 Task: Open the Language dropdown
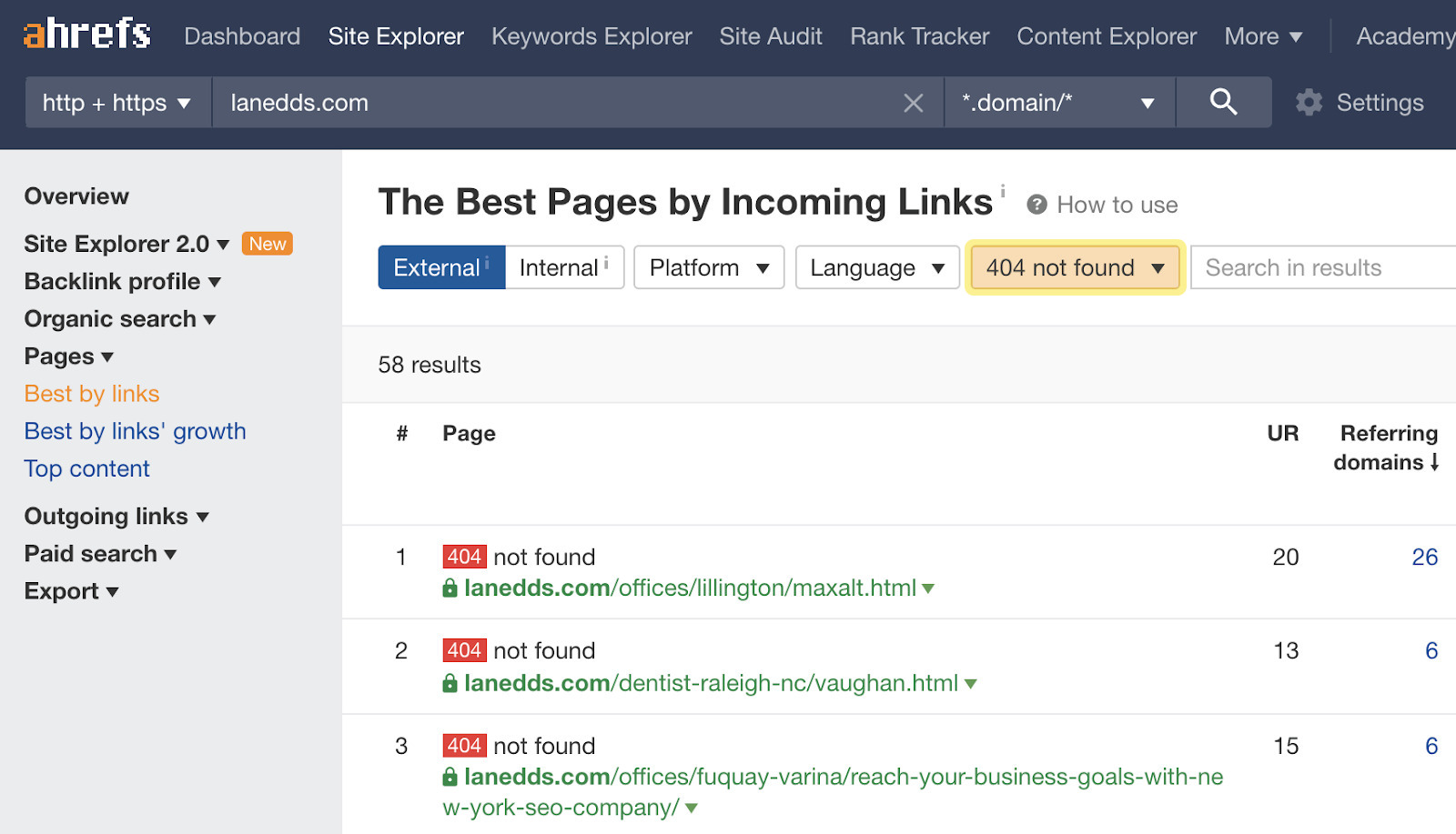pyautogui.click(x=875, y=267)
